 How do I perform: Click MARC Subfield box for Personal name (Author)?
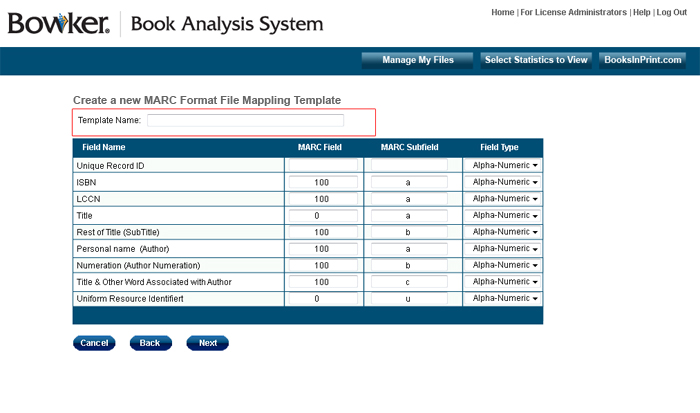coord(409,249)
